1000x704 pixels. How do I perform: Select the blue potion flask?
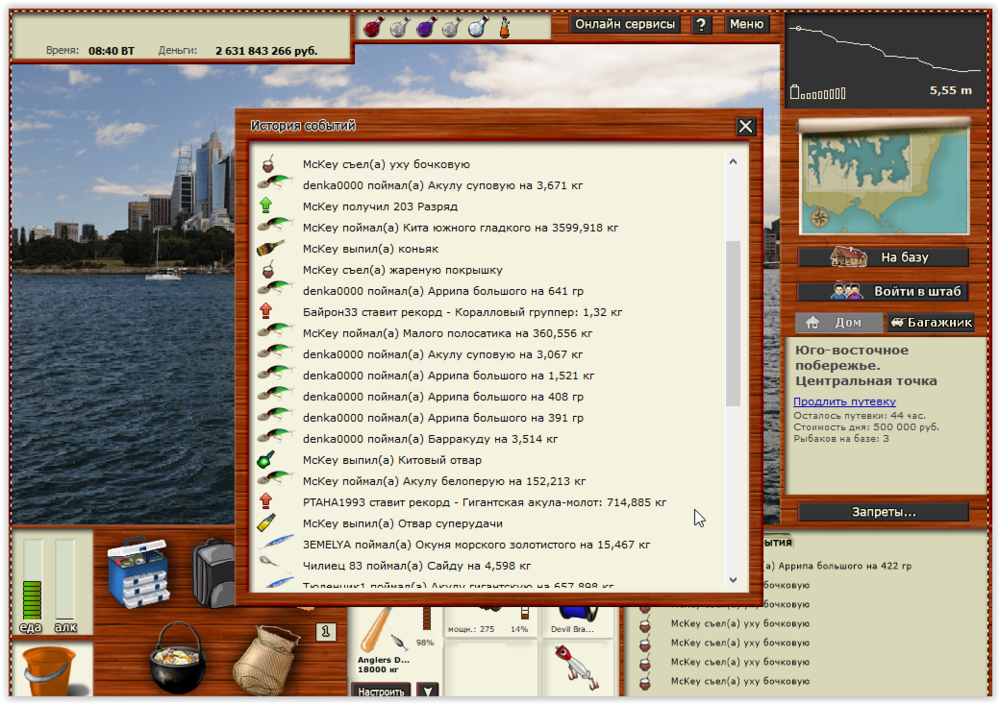[477, 28]
